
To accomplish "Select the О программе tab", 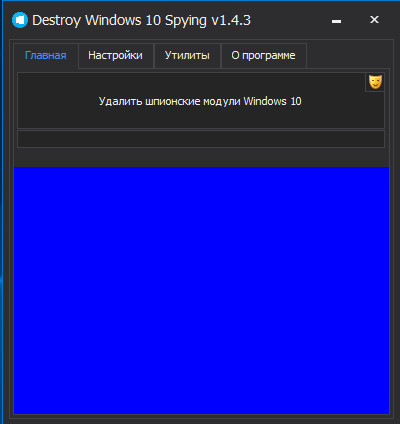I will click(263, 55).
